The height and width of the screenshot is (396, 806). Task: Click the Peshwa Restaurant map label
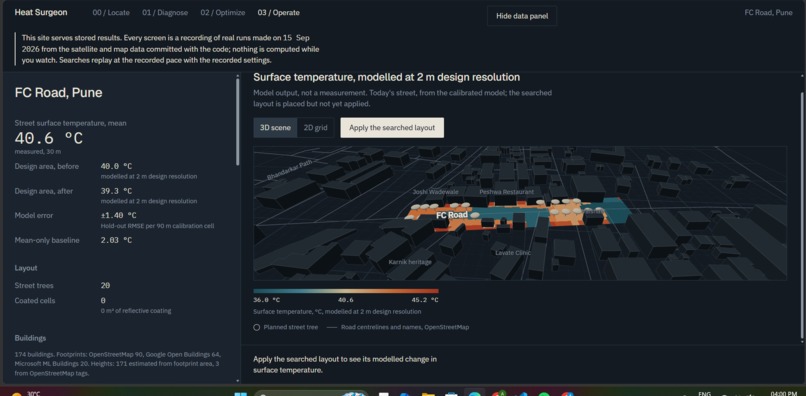pyautogui.click(x=506, y=192)
